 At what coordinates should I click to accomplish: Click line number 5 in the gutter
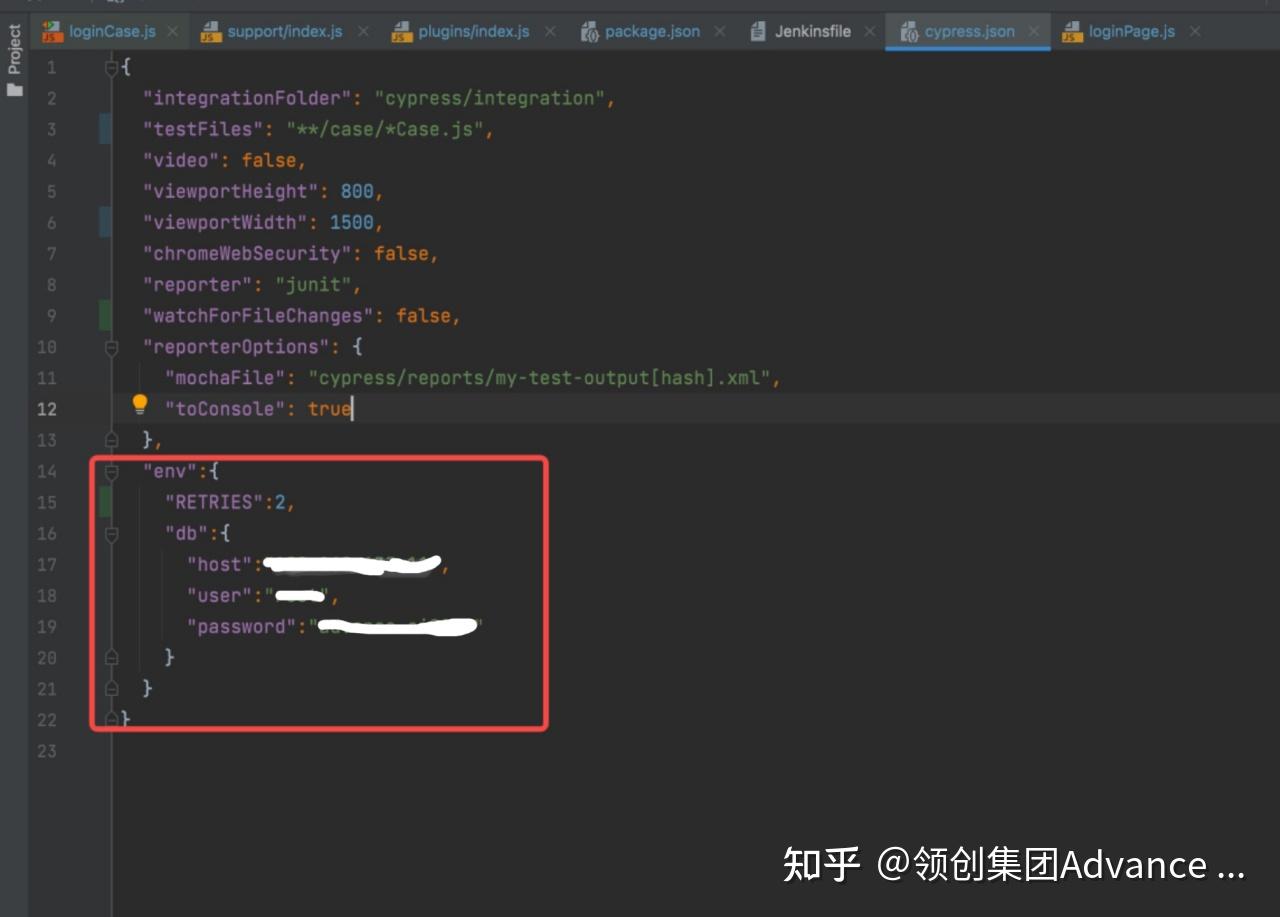tap(52, 191)
